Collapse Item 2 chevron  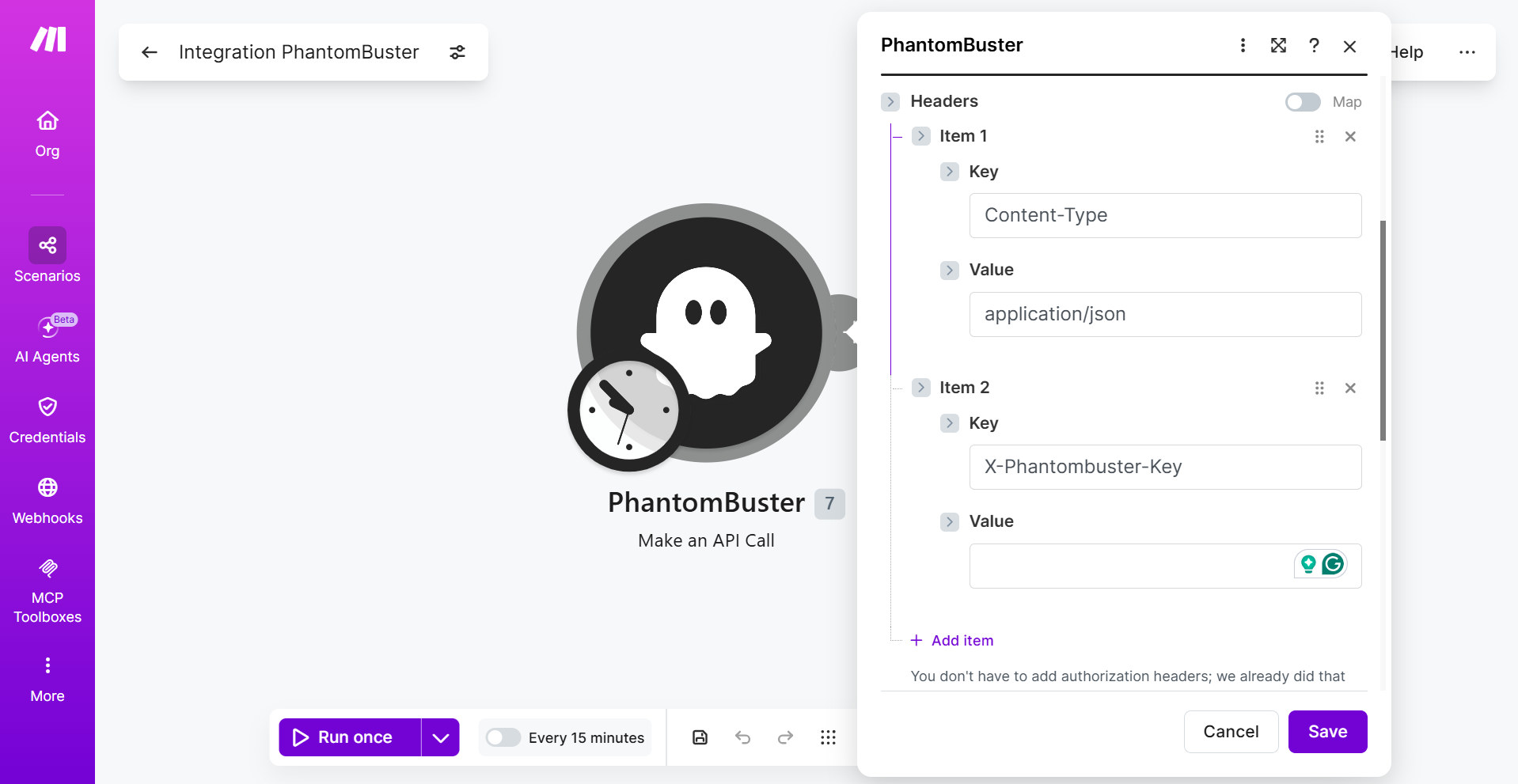[920, 388]
